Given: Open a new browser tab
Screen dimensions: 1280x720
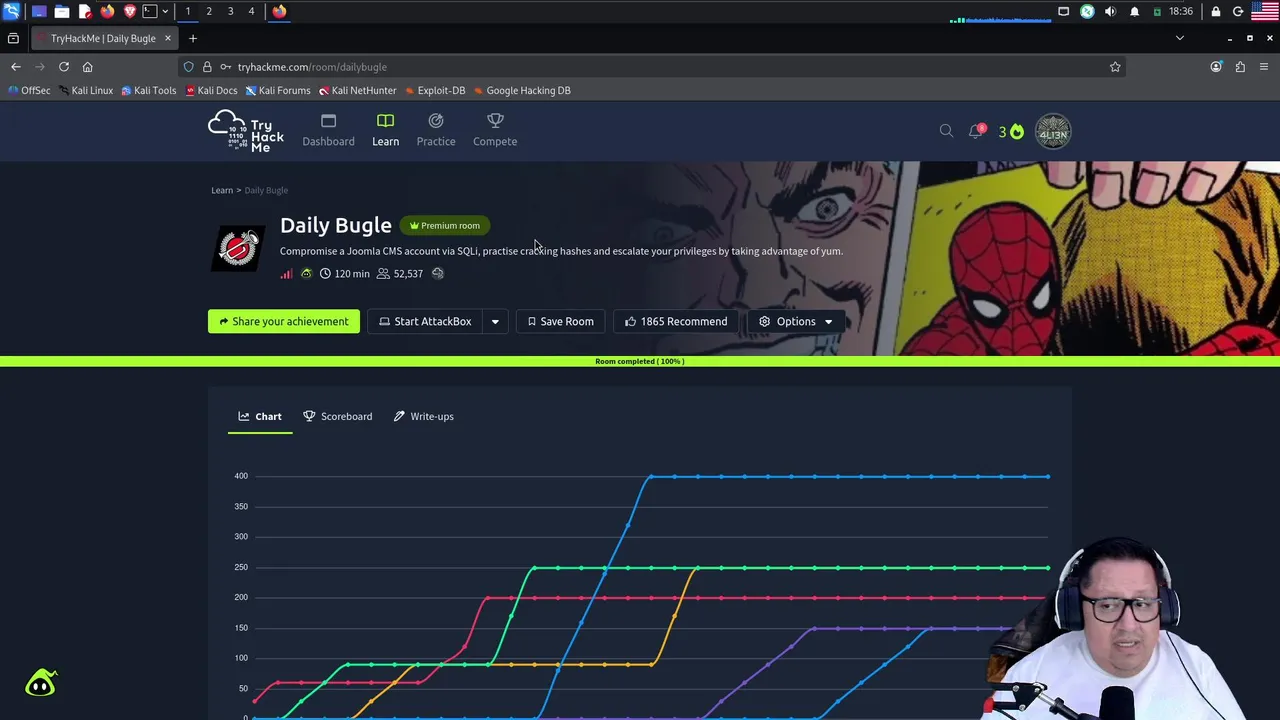Looking at the screenshot, I should 193,38.
